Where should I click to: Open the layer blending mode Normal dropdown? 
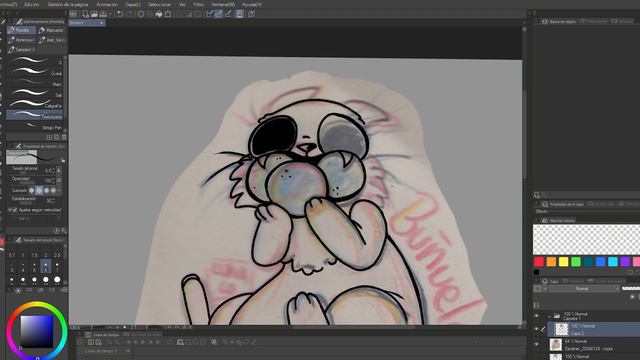(584, 289)
